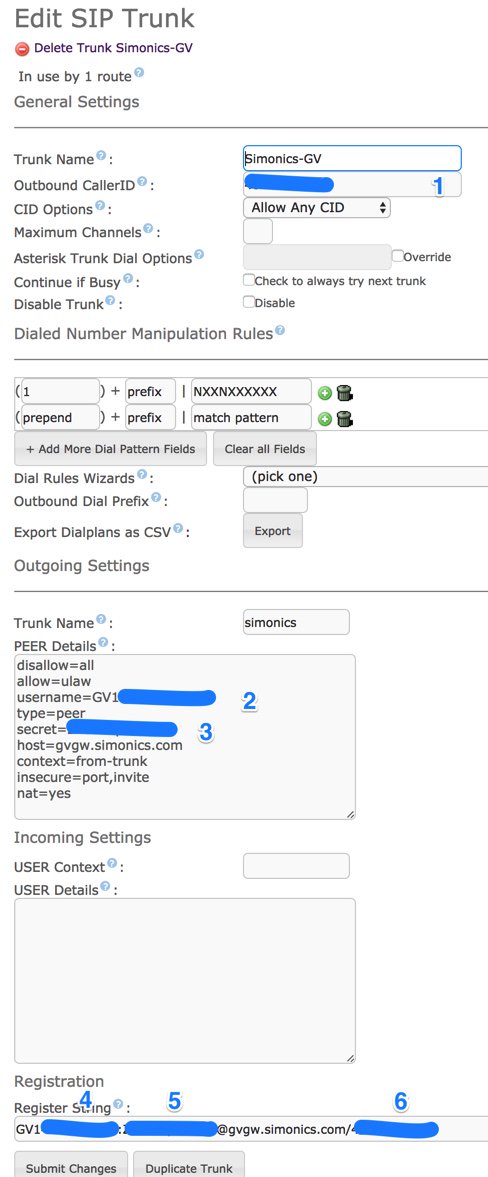Click Asterisk Trunk Dial Options help icon
488x1177 pixels.
[199, 254]
